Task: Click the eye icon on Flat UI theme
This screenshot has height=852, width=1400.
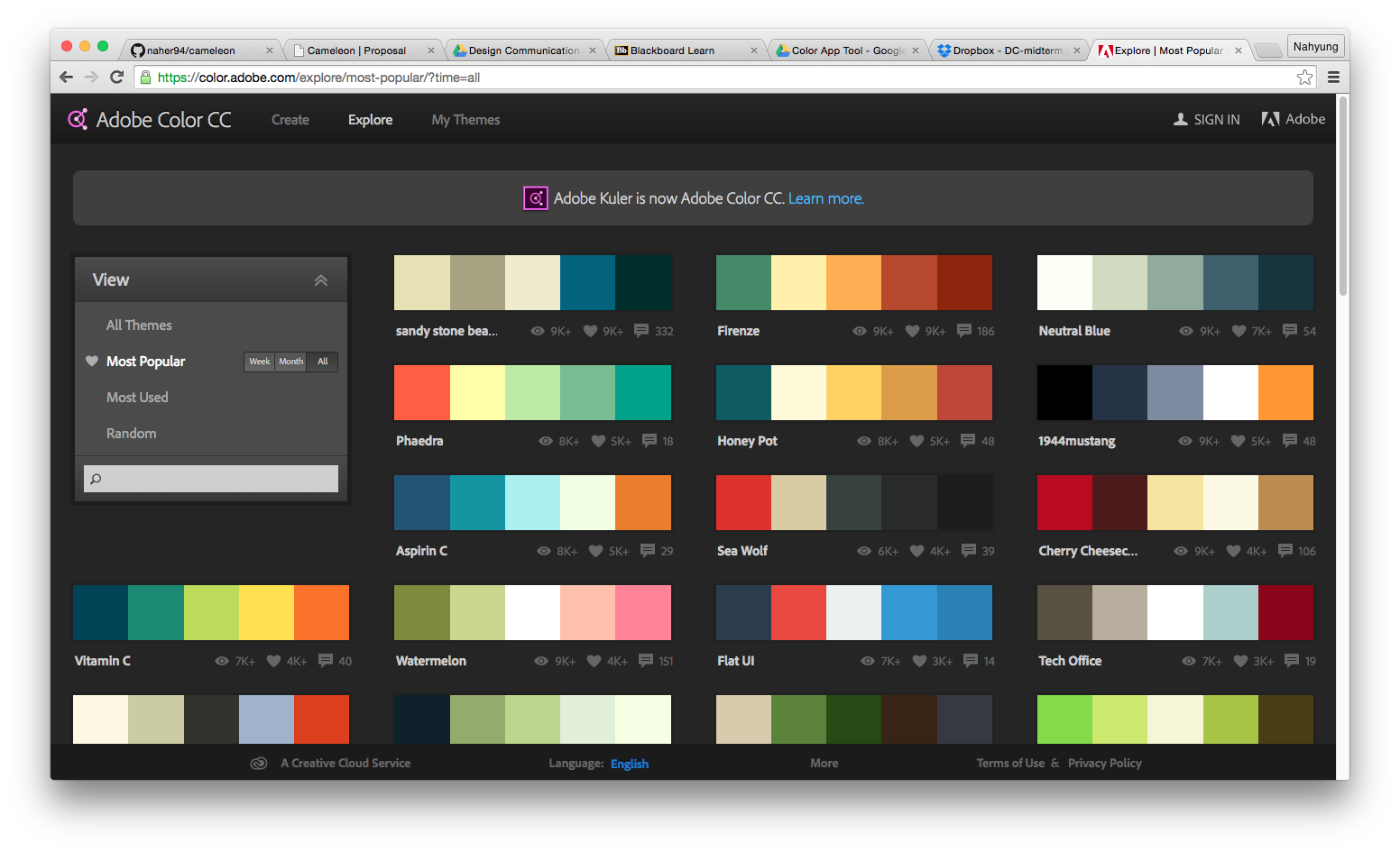Action: pyautogui.click(x=868, y=661)
